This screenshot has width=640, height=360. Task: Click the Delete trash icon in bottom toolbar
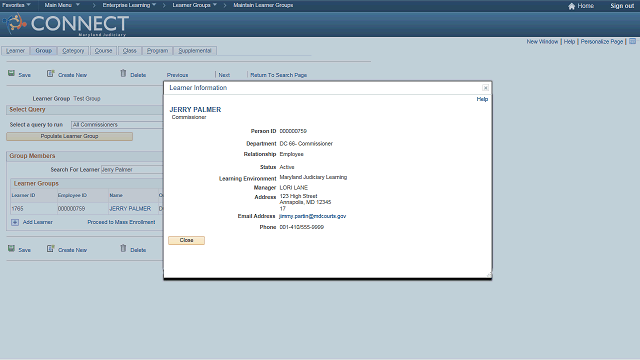click(123, 248)
